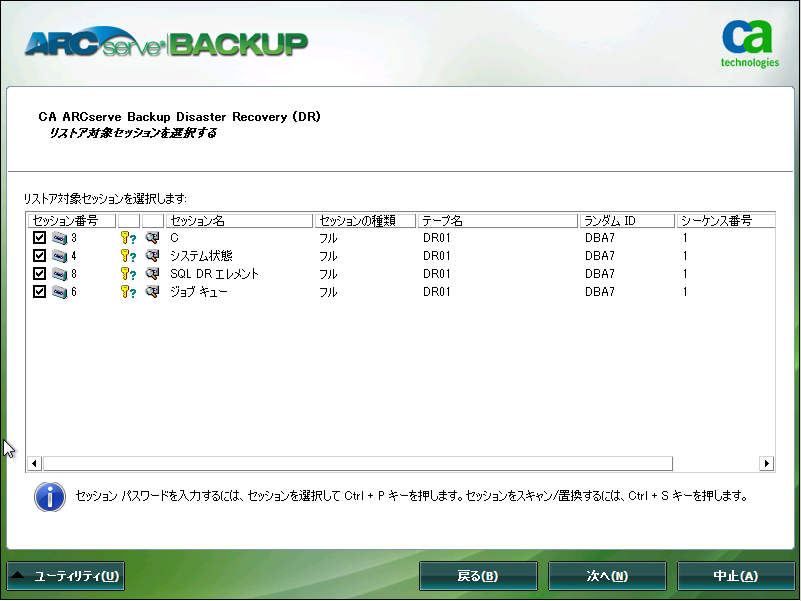This screenshot has height=601, width=801.
Task: Uncheck the session 3 checkbox
Action: click(40, 238)
